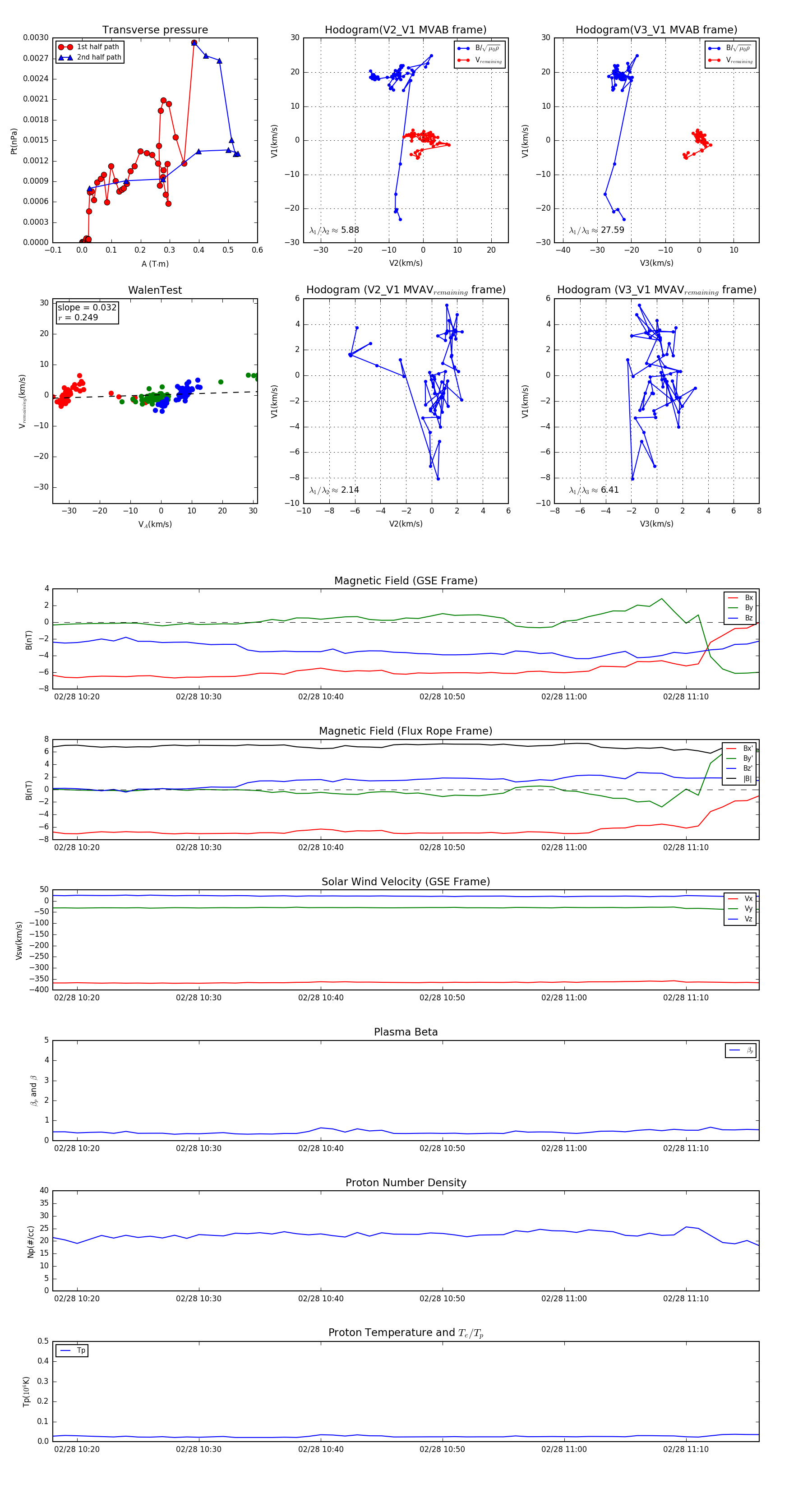Click 'Vy' legend entry in velocity plot

(740, 909)
